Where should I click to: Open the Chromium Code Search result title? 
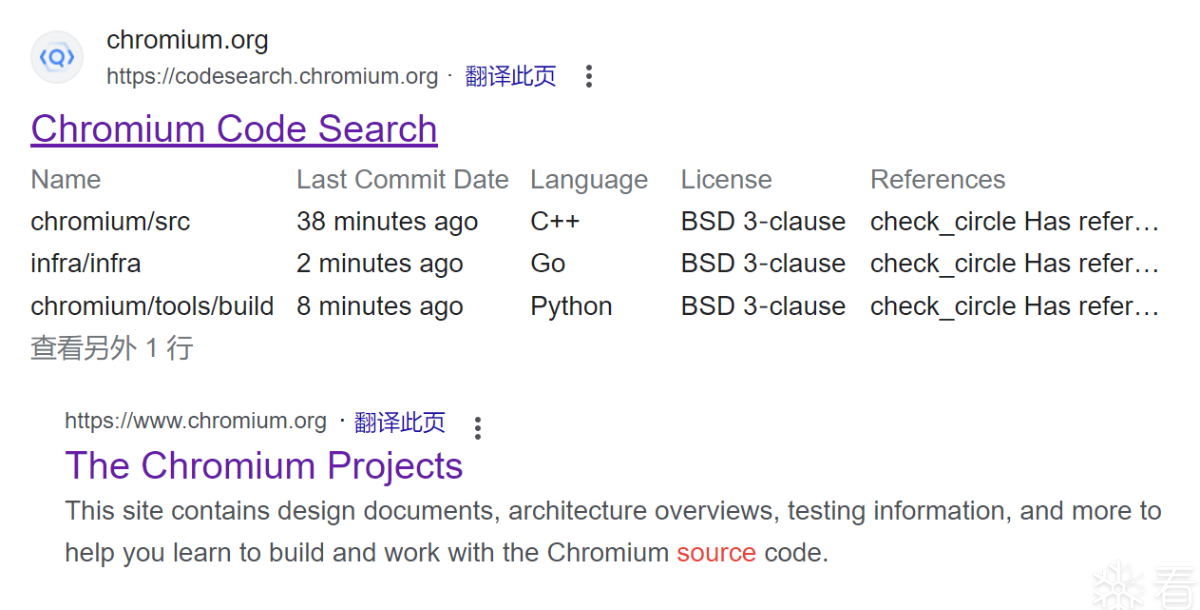[234, 129]
